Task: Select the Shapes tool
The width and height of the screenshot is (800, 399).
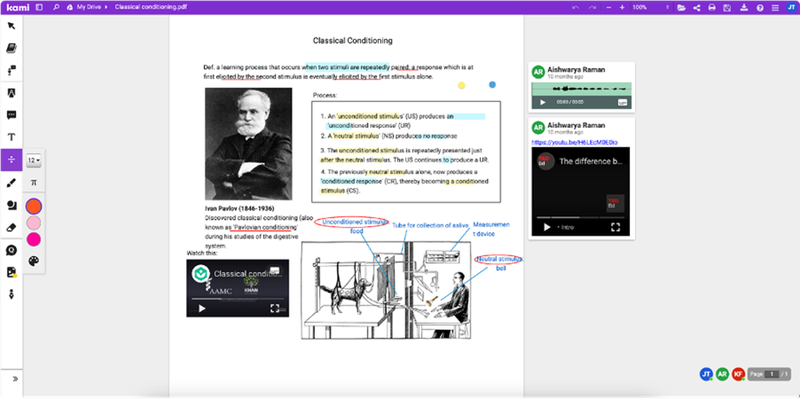Action: tap(11, 205)
